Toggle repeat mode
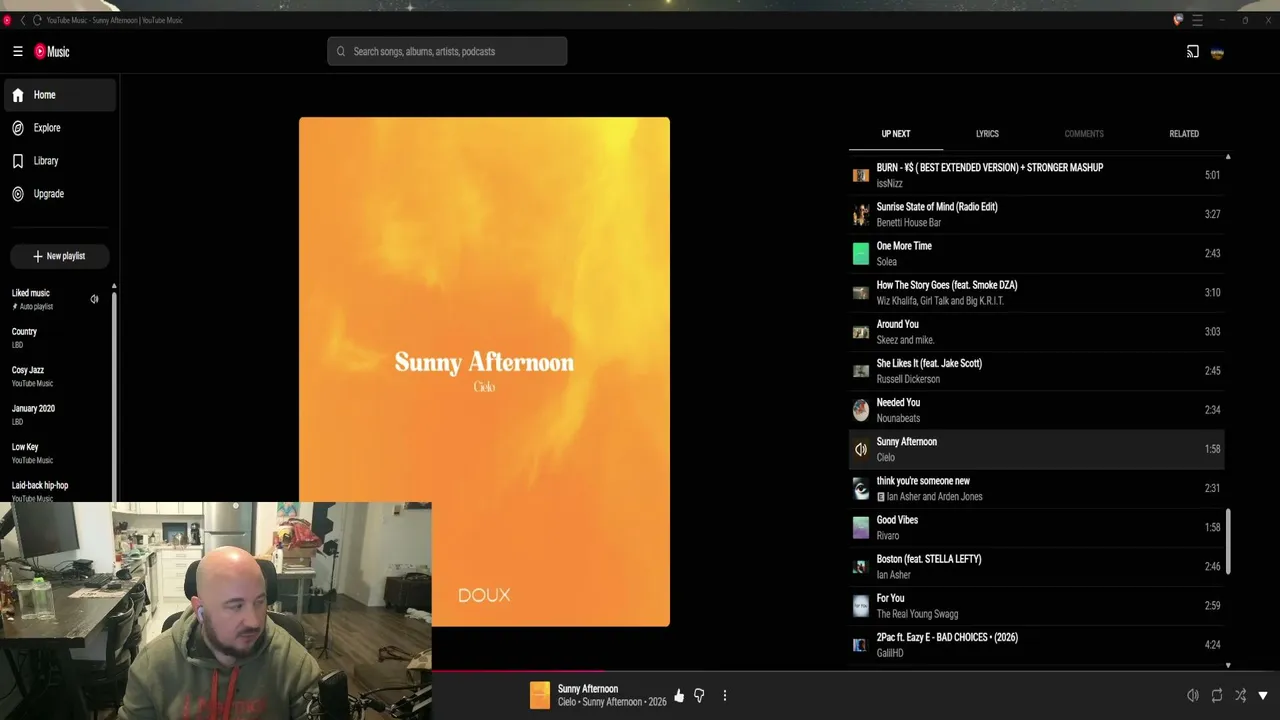This screenshot has height=720, width=1280. (1216, 696)
